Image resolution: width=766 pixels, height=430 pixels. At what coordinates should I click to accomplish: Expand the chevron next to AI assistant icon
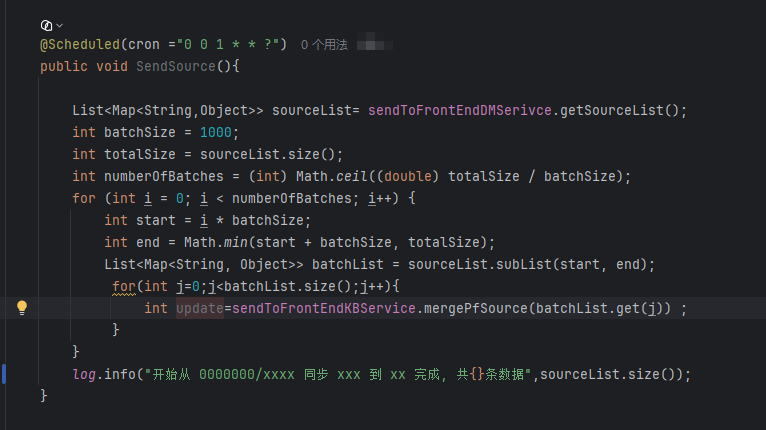coord(60,25)
